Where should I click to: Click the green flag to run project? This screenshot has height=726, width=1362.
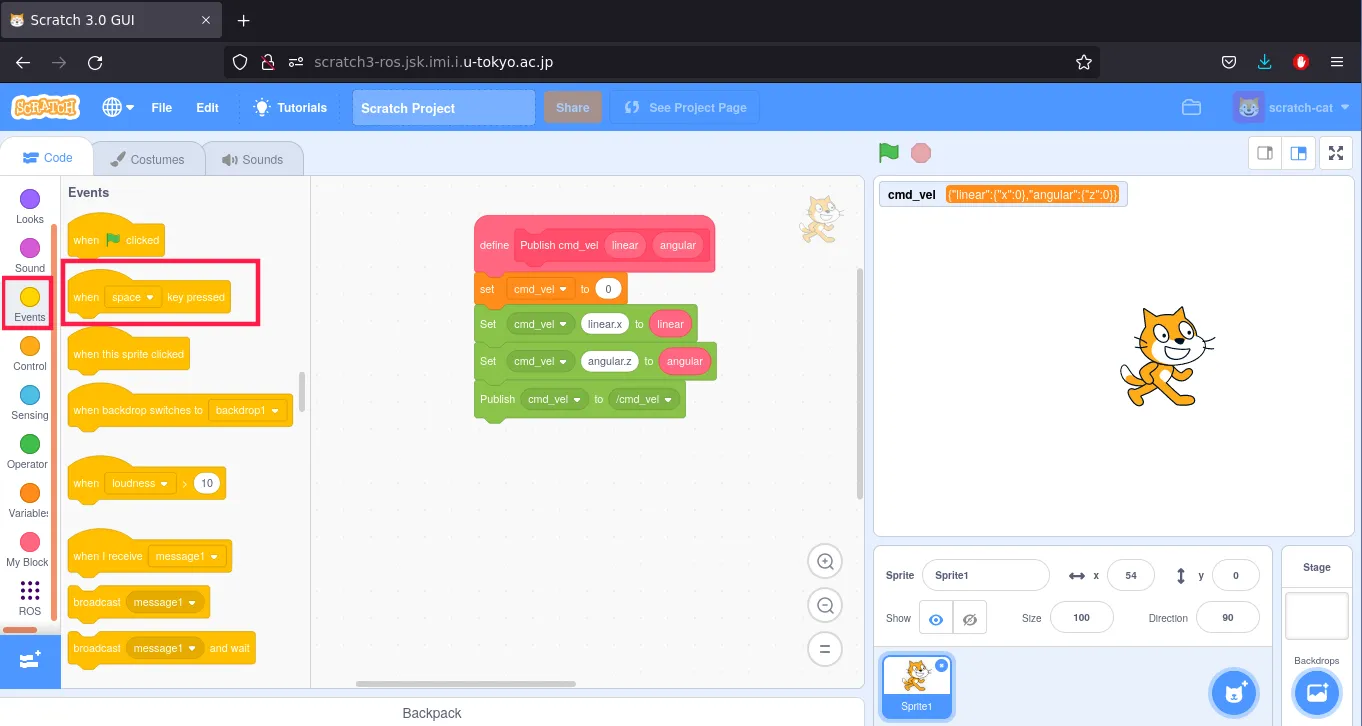point(888,153)
